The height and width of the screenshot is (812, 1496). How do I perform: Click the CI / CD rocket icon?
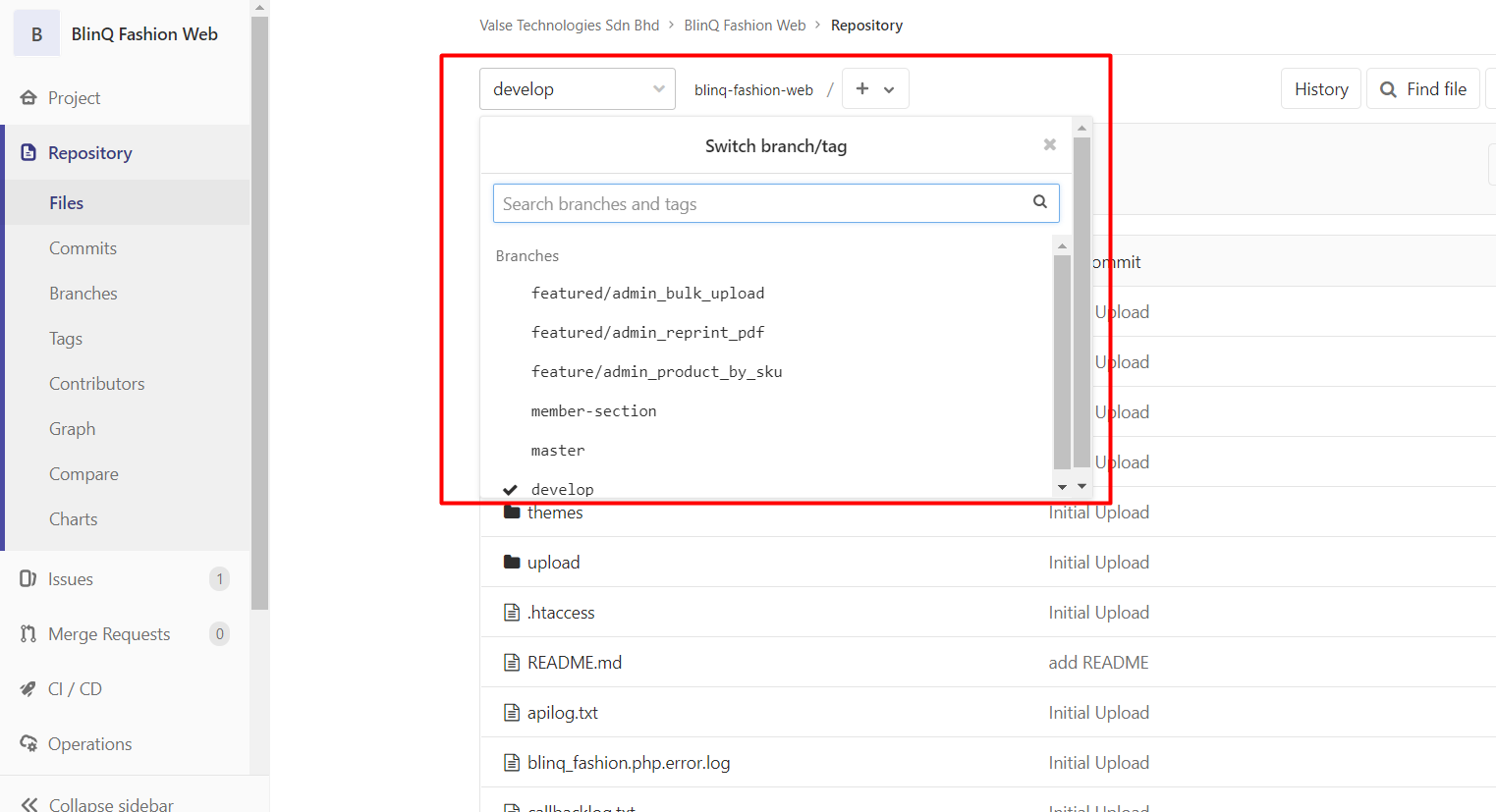coord(28,689)
